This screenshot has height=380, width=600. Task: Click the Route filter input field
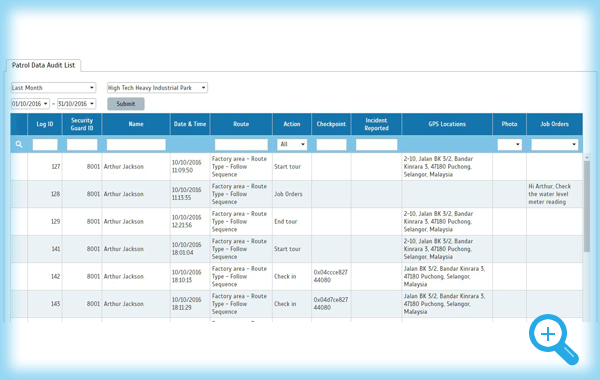pyautogui.click(x=241, y=144)
